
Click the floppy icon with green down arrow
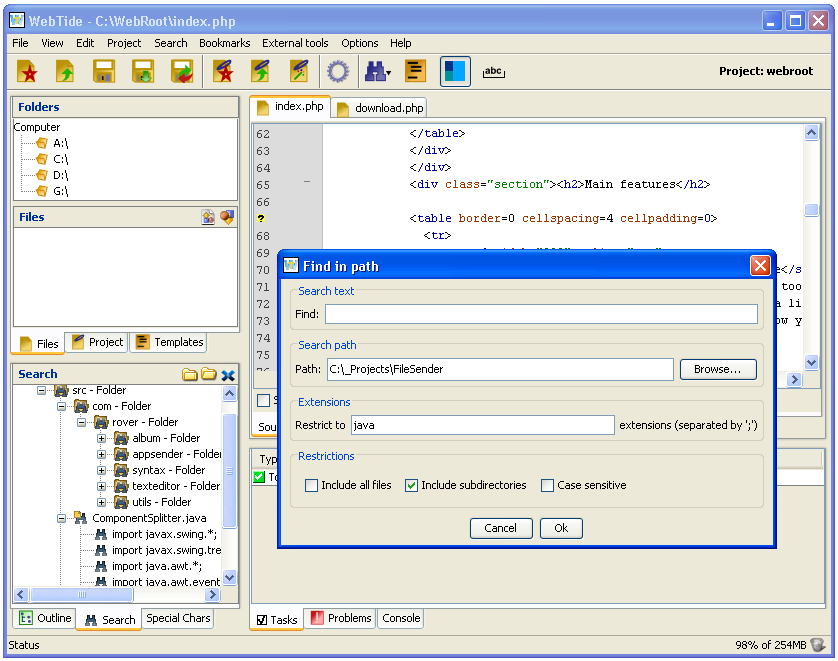pos(143,71)
